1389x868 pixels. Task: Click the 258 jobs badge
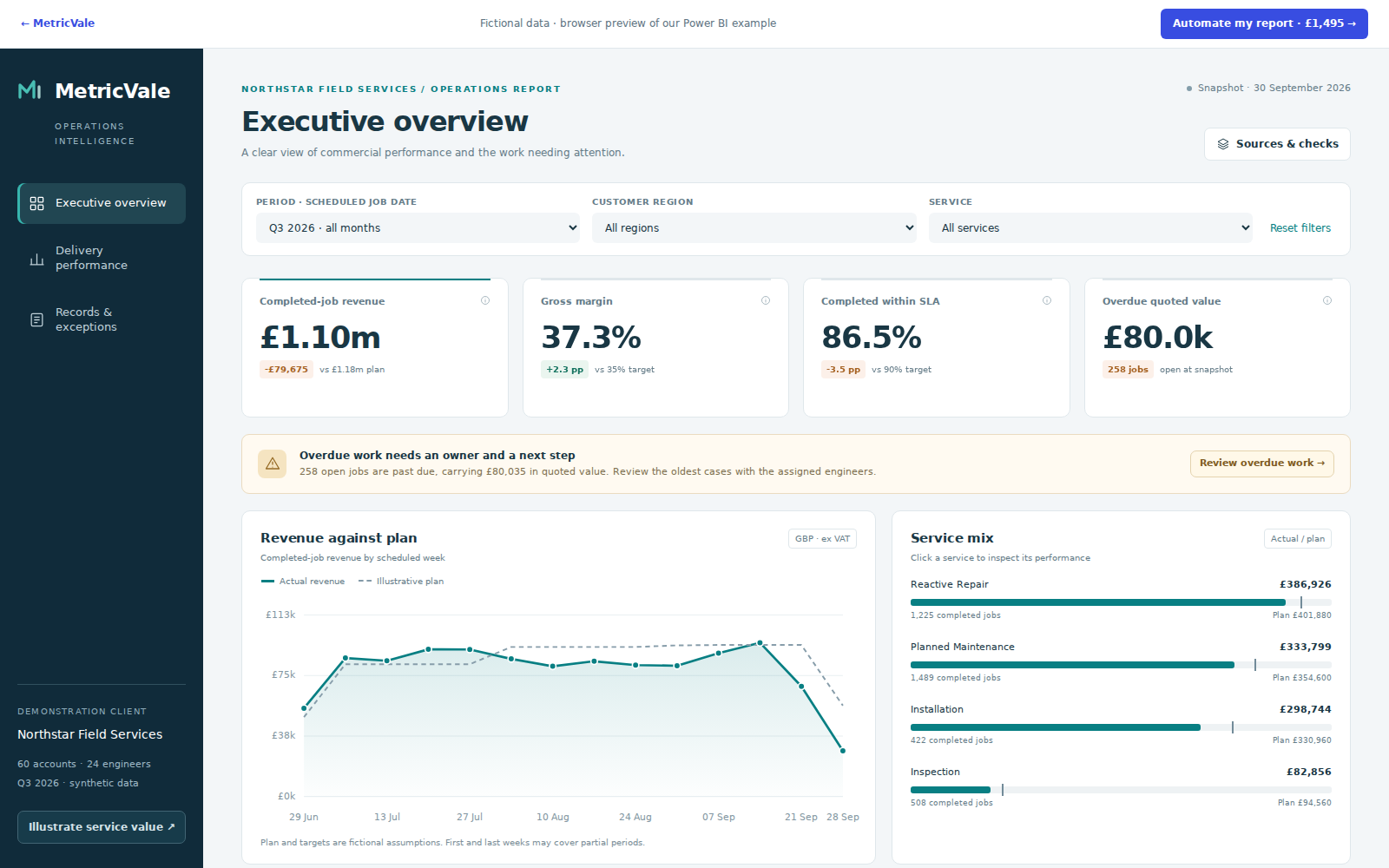(1128, 370)
